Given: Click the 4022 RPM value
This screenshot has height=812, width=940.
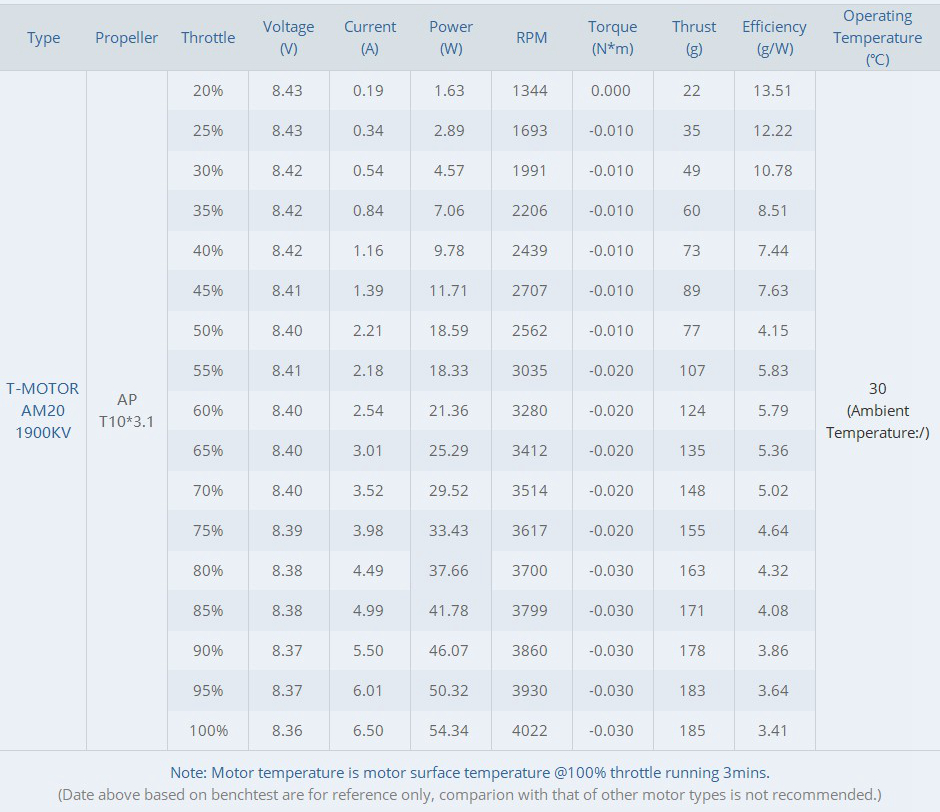Looking at the screenshot, I should coord(530,731).
